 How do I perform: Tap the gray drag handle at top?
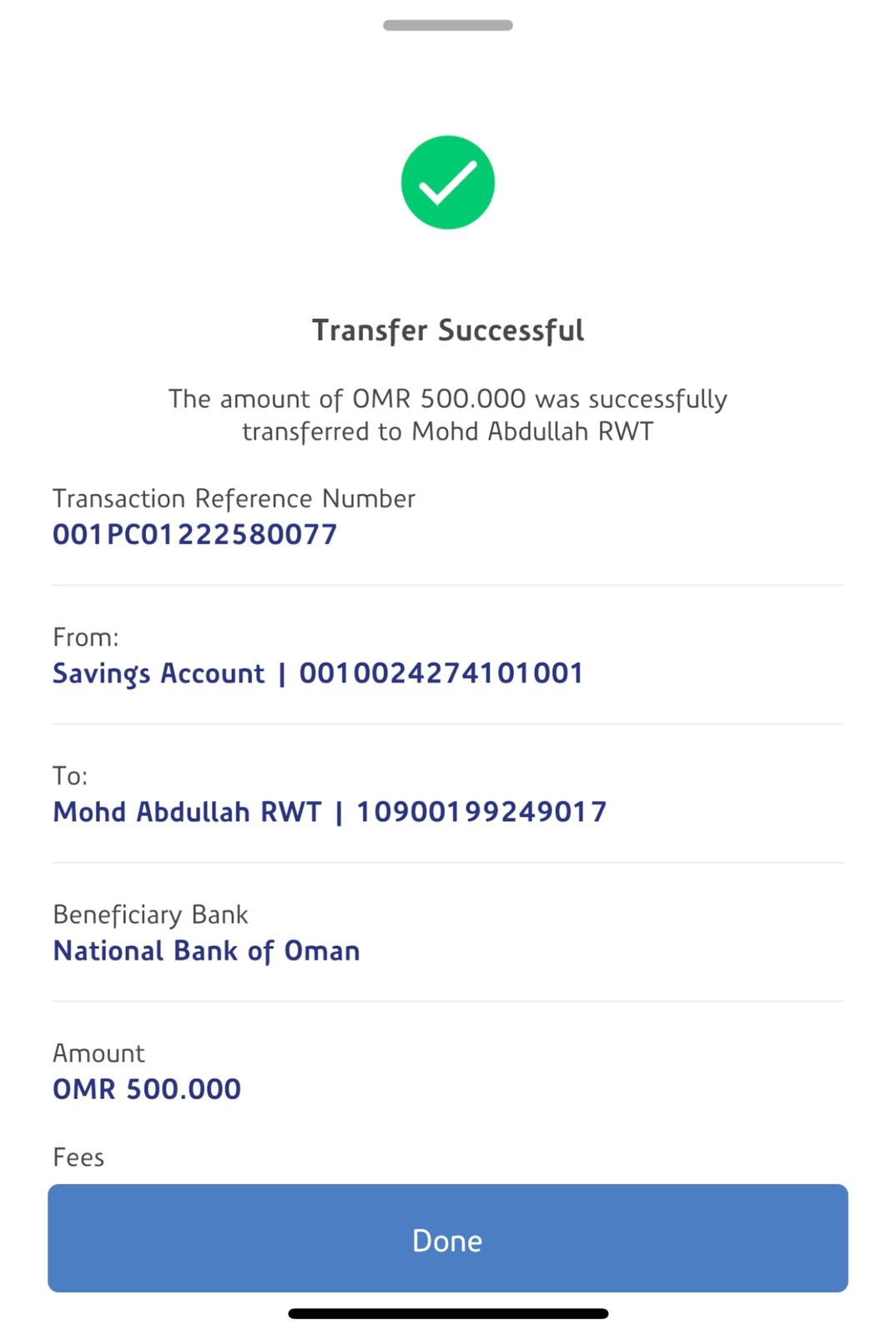(x=448, y=26)
